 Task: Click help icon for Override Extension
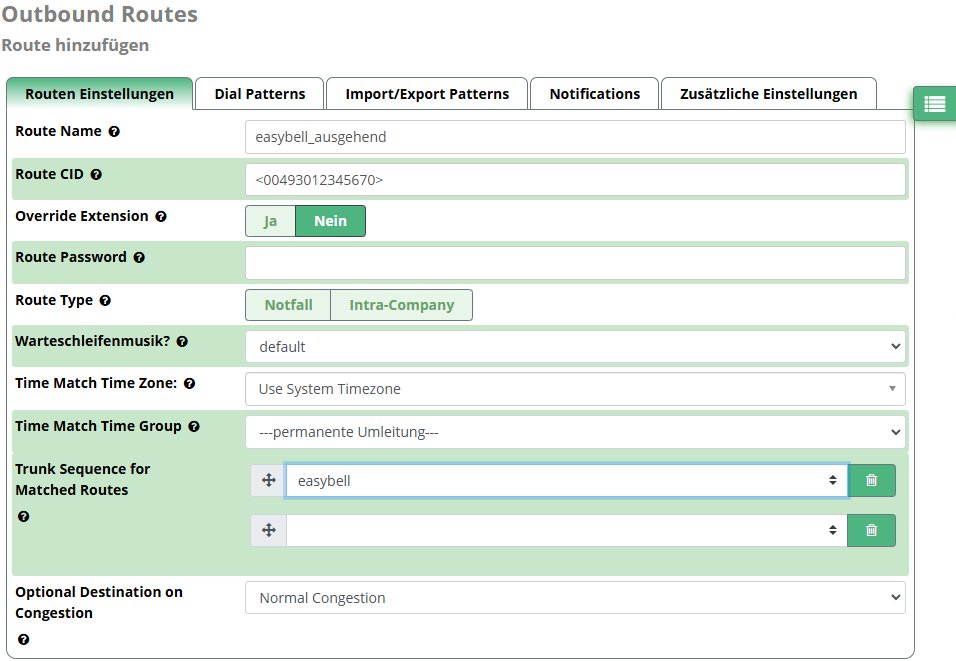(161, 217)
